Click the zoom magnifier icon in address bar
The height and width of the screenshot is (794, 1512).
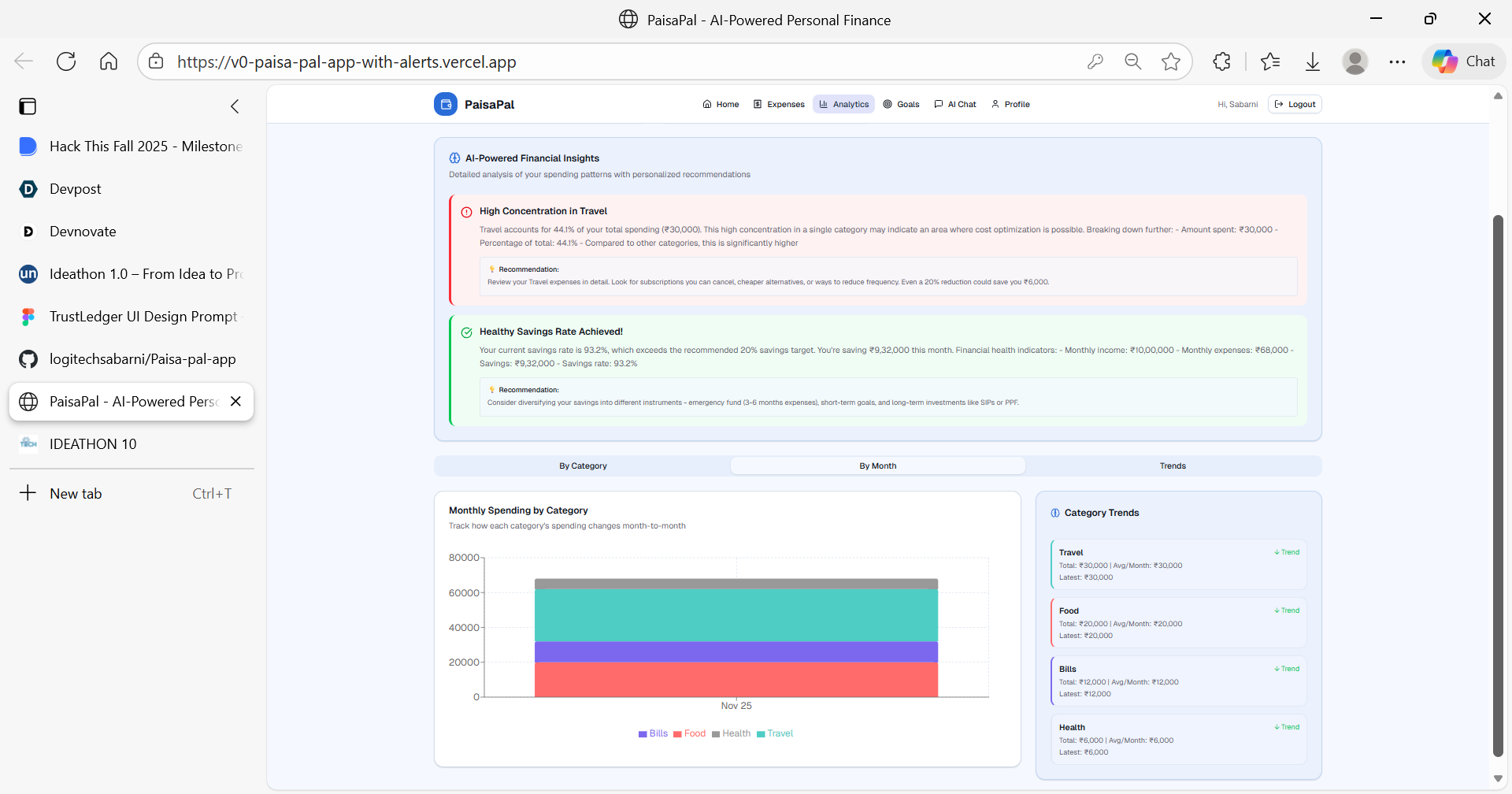[x=1133, y=61]
